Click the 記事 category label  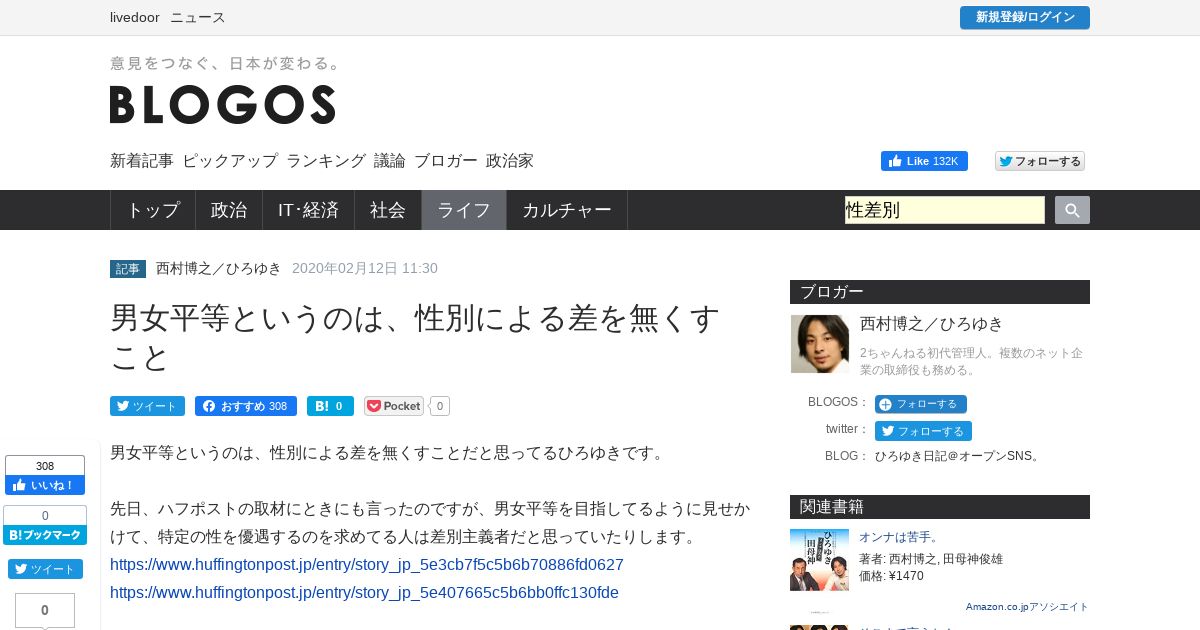point(128,268)
